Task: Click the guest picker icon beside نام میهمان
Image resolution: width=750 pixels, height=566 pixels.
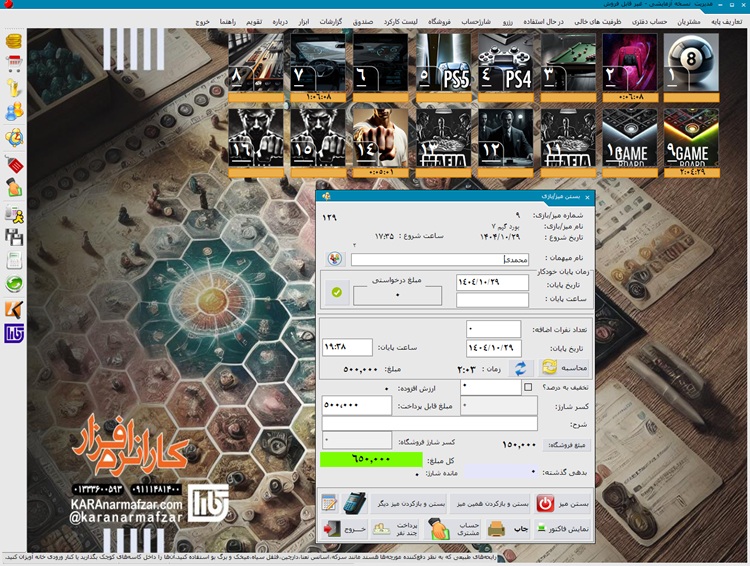Action: [335, 259]
